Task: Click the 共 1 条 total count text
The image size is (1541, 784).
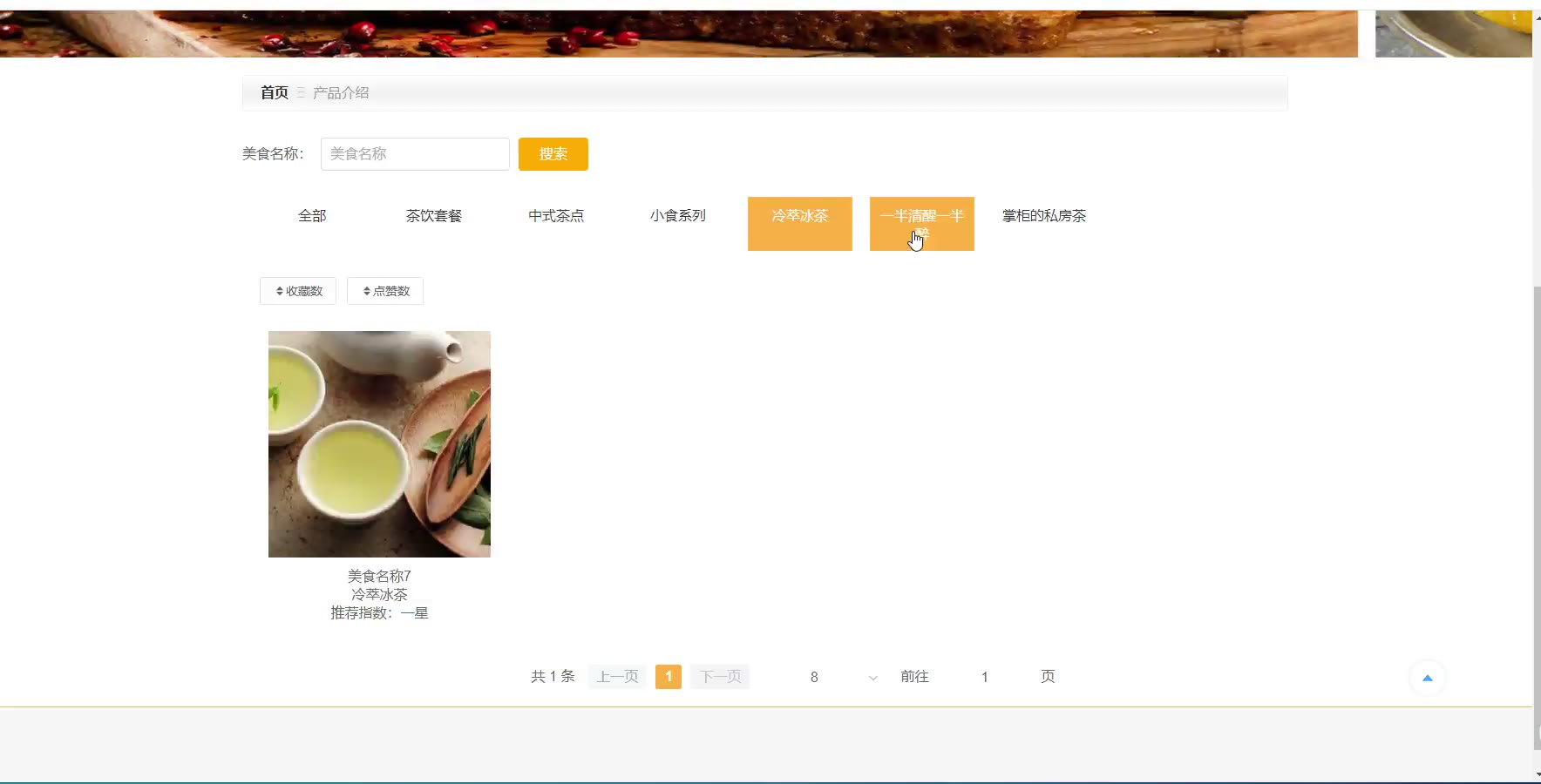Action: click(553, 676)
